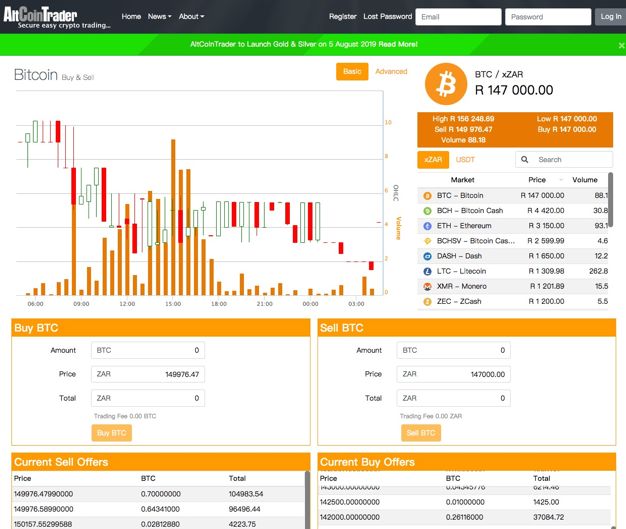Click the Sell BTC Price field
This screenshot has width=626, height=529.
454,374
